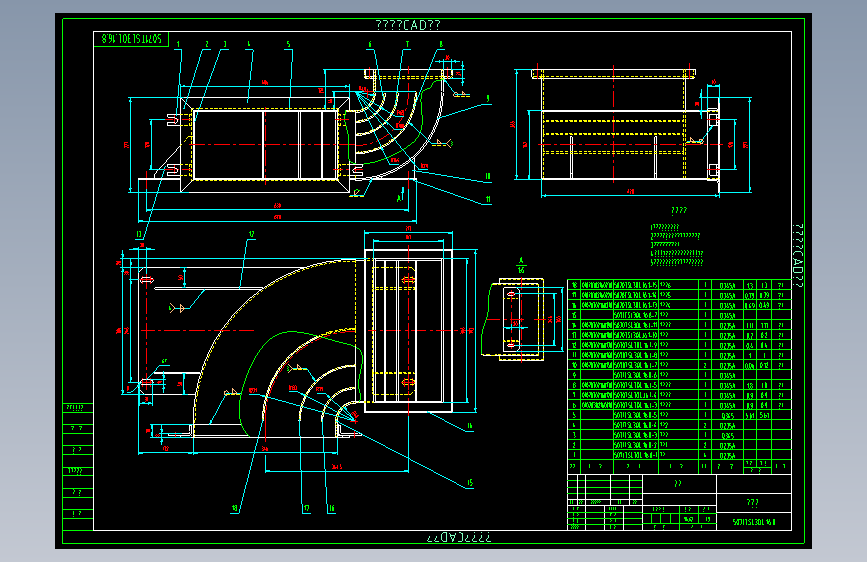Image resolution: width=867 pixels, height=562 pixels.
Task: Select the item number 18 cell in the parts list
Action: tap(574, 285)
